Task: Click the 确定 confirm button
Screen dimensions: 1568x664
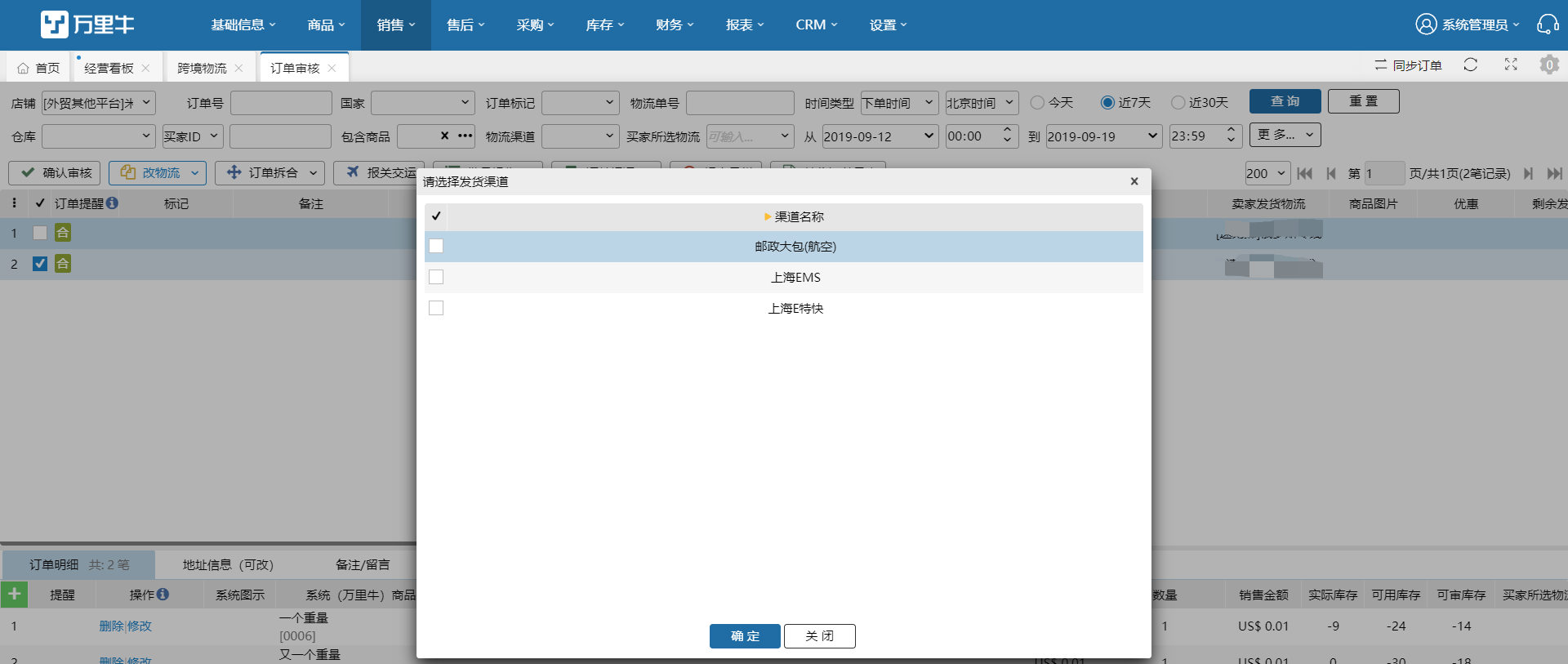Action: click(745, 636)
